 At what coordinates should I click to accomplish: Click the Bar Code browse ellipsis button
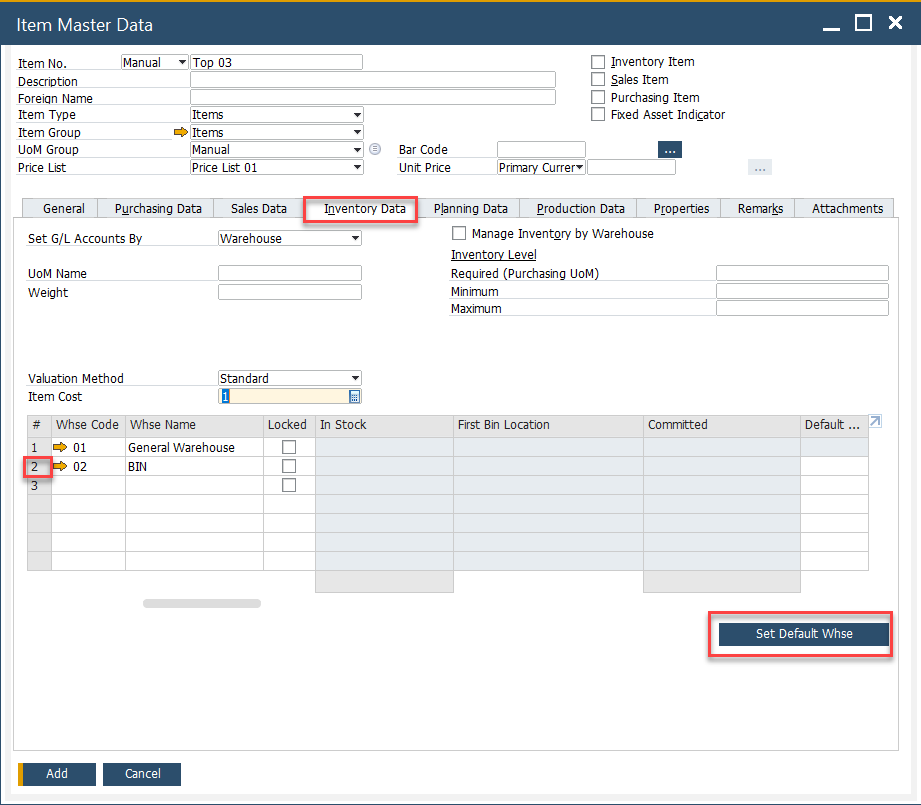(669, 150)
